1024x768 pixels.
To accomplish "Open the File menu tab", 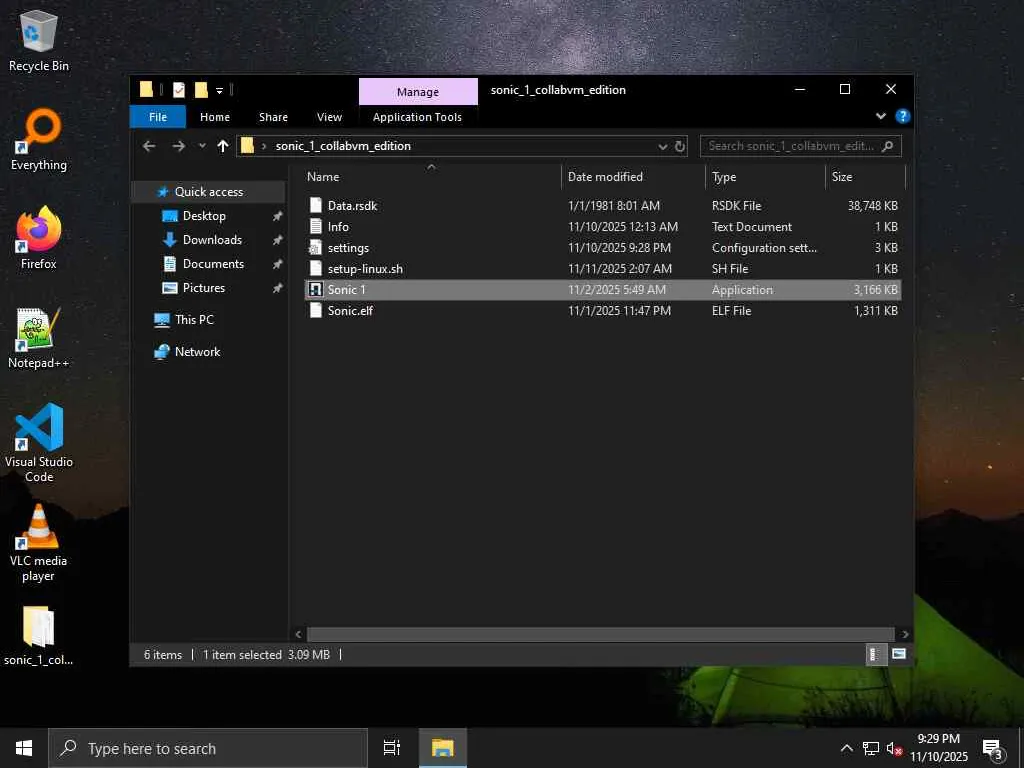I will tap(157, 117).
